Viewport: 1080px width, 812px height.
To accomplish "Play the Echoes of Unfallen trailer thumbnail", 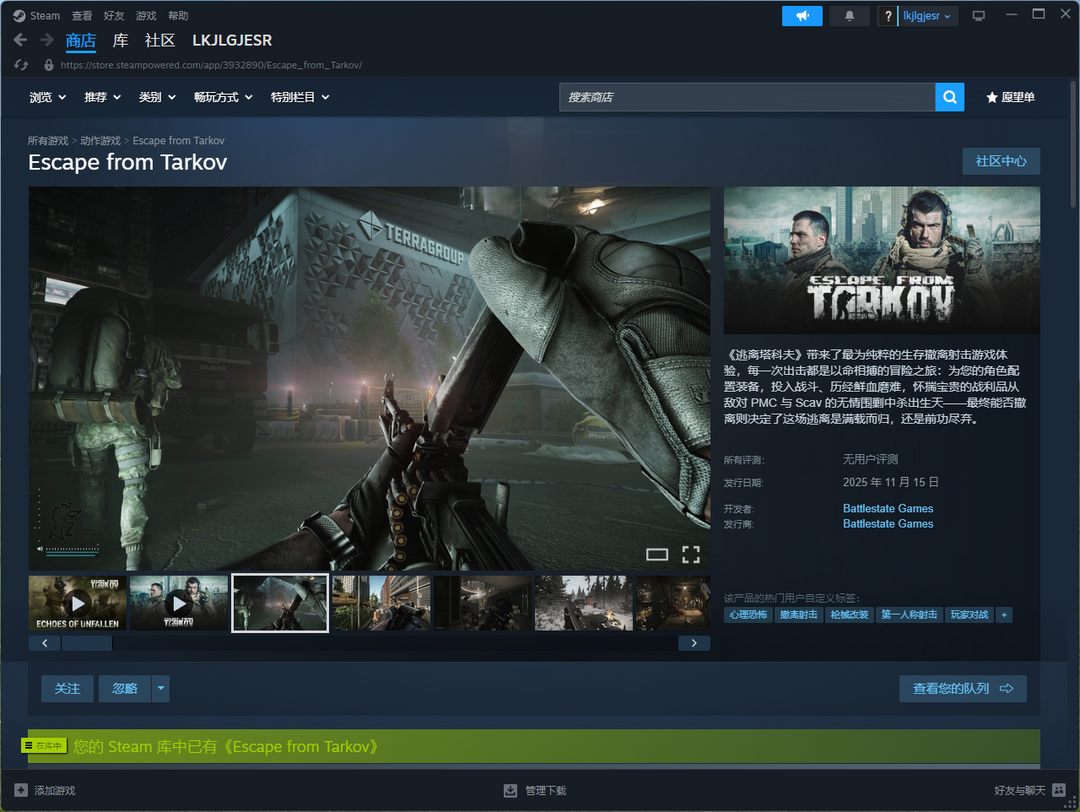I will [78, 603].
